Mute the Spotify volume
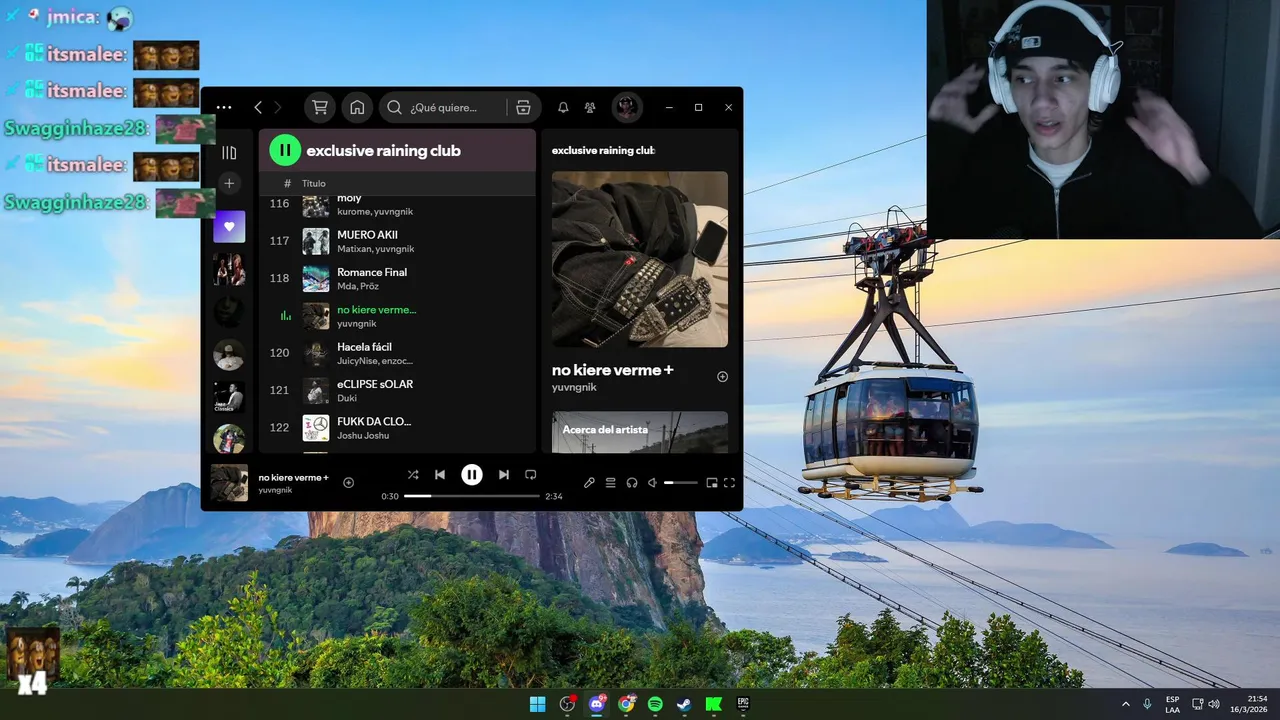 click(x=652, y=483)
